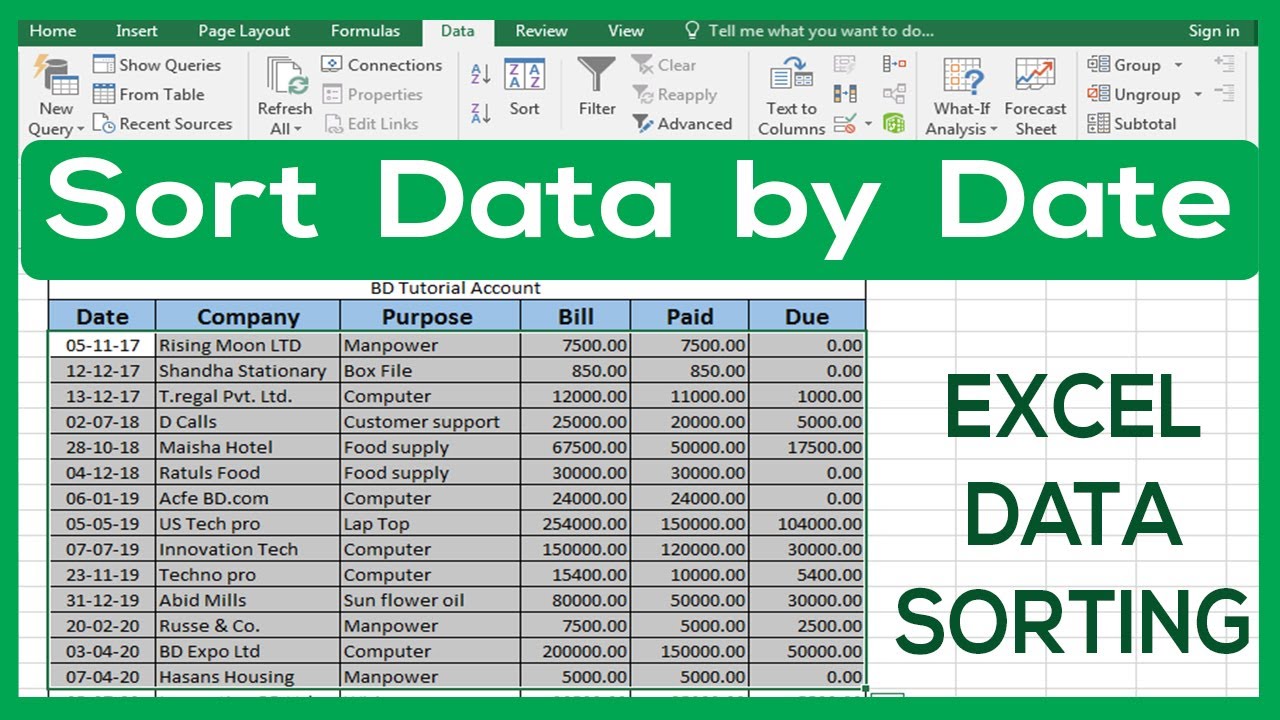Screen dimensions: 1280x720
Task: Select the Company header cell
Action: 248,317
